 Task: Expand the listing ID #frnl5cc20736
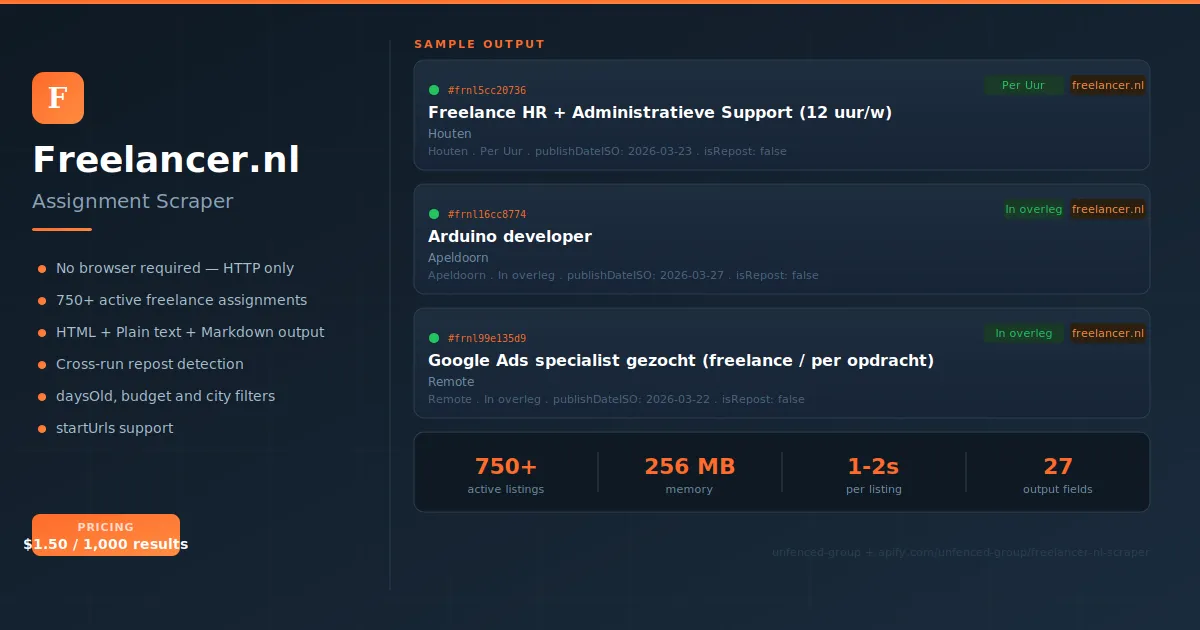pyautogui.click(x=487, y=89)
